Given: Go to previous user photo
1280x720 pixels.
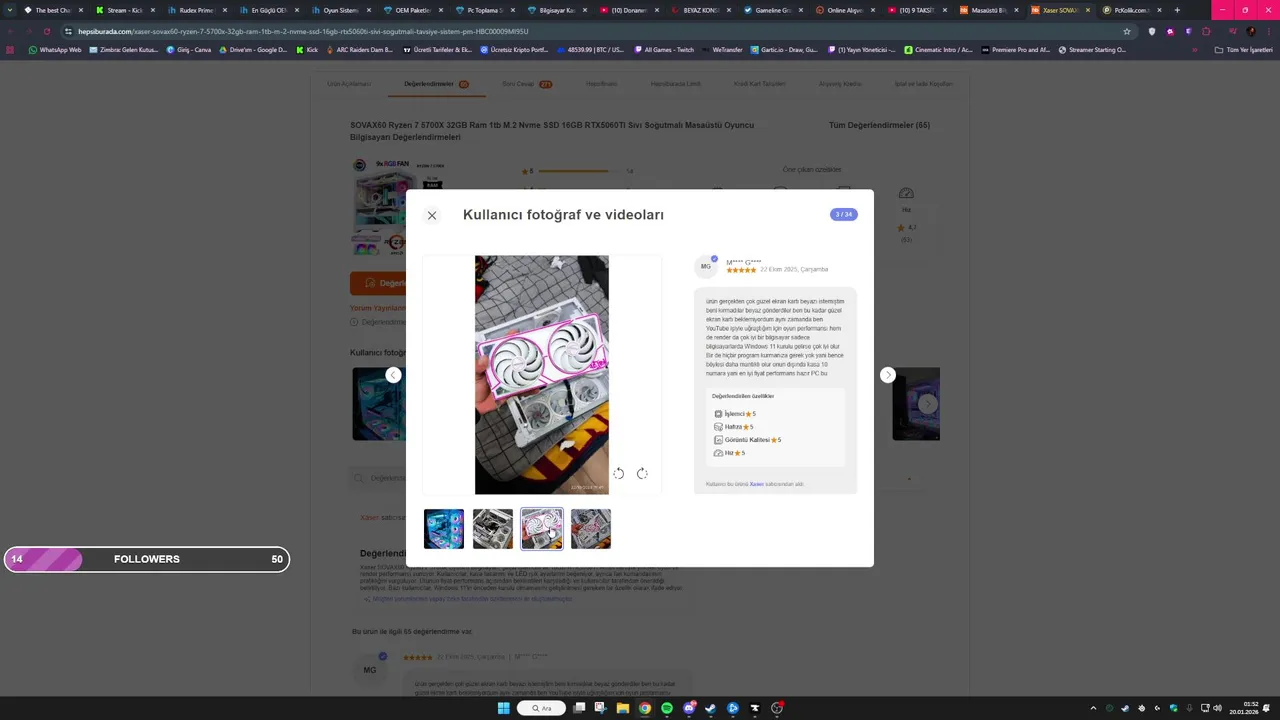Looking at the screenshot, I should click(x=393, y=375).
